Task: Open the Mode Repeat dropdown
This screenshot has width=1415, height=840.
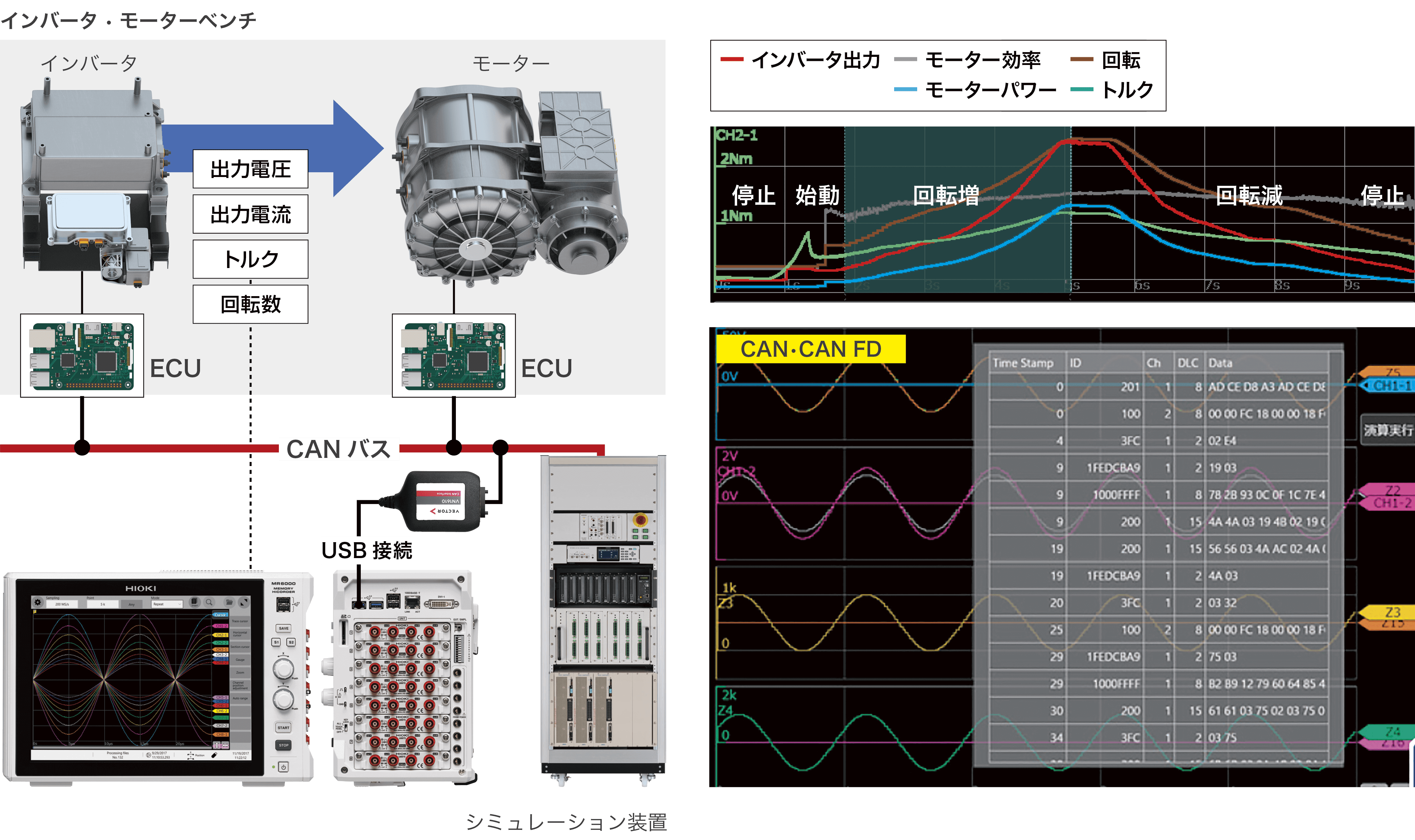Action: tap(167, 604)
